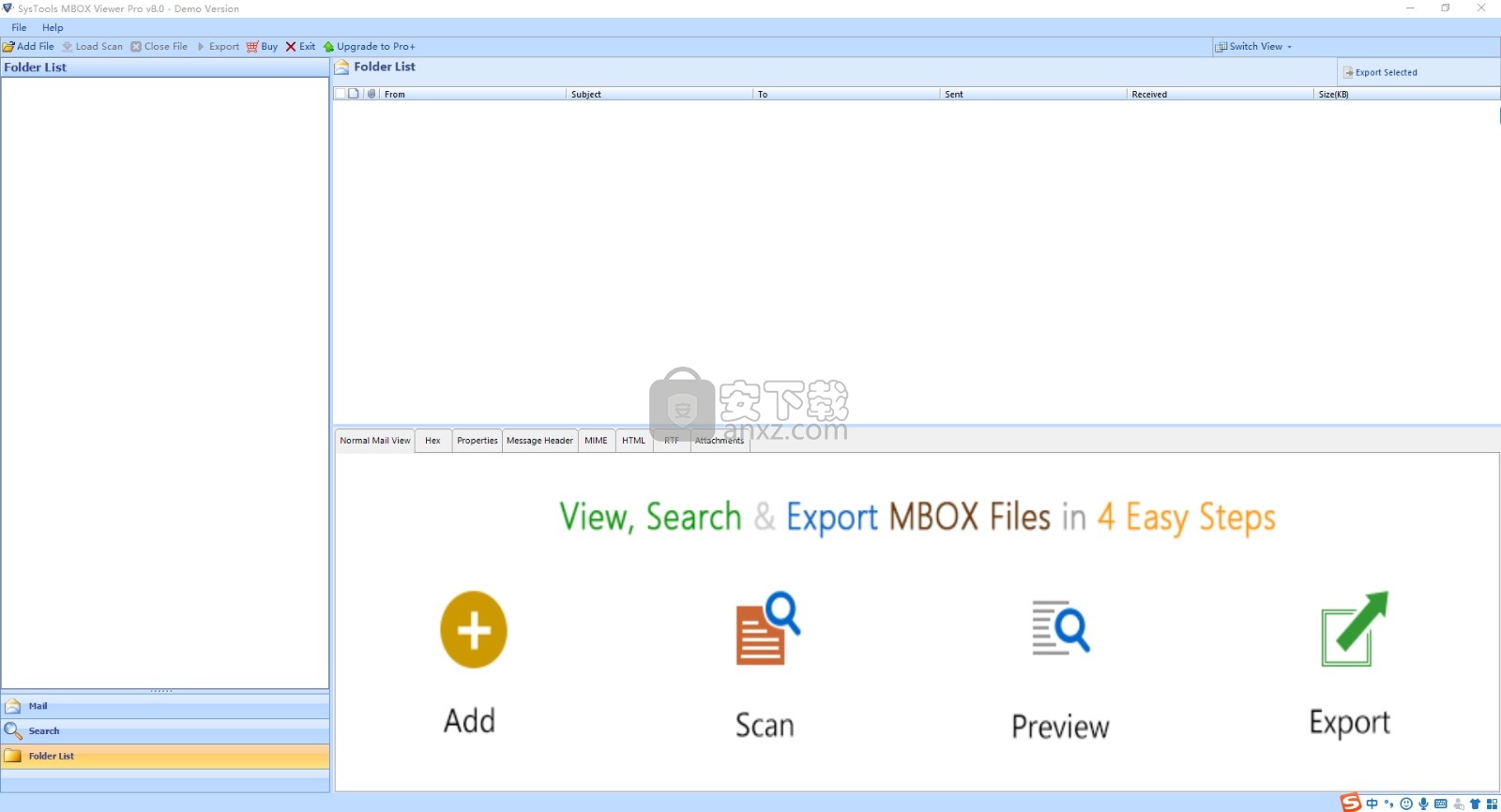This screenshot has width=1501, height=812.
Task: Click the Sogou S input method icon
Action: pyautogui.click(x=1350, y=803)
